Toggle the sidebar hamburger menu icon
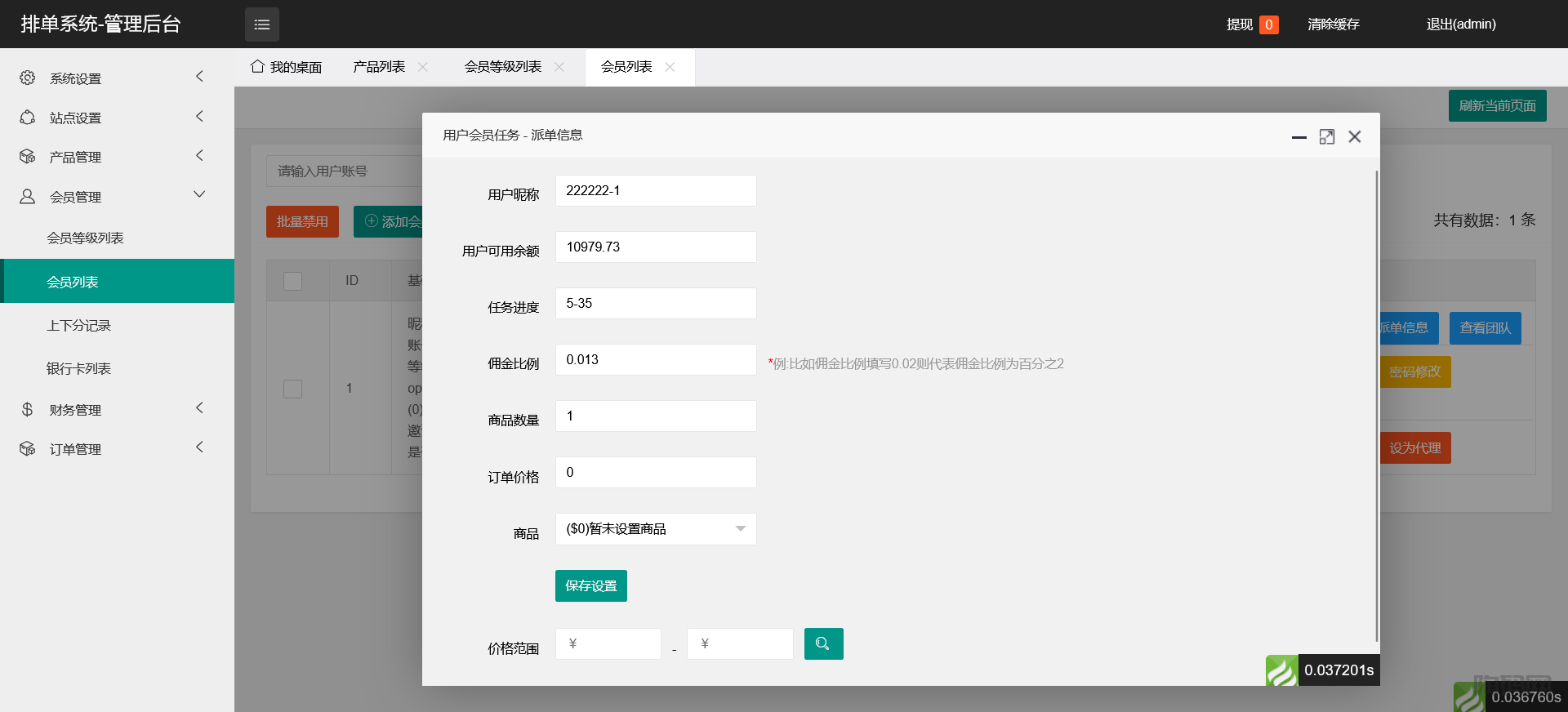Screen dimensions: 1568x712 coord(261,24)
